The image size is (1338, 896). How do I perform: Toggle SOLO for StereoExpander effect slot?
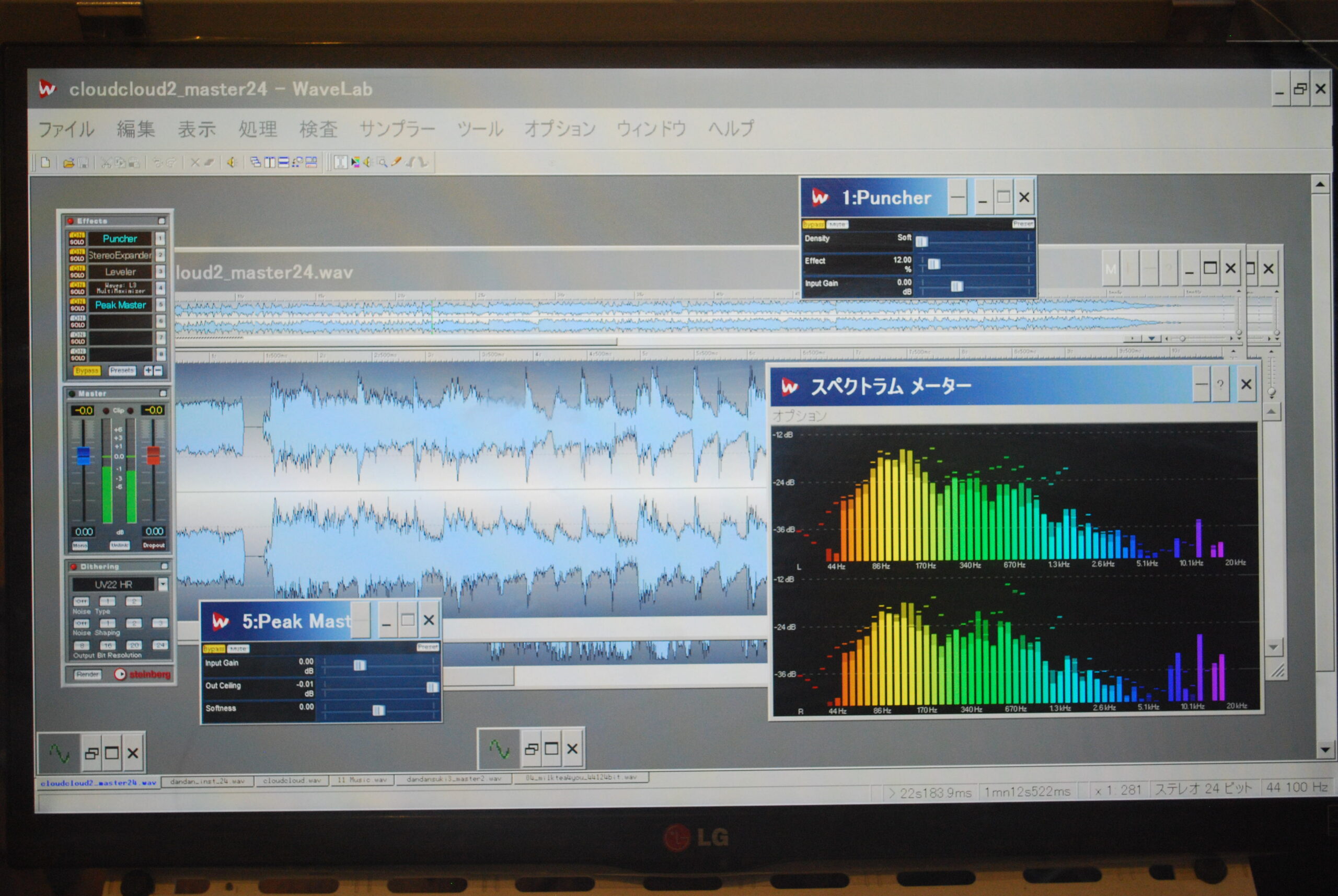point(77,259)
